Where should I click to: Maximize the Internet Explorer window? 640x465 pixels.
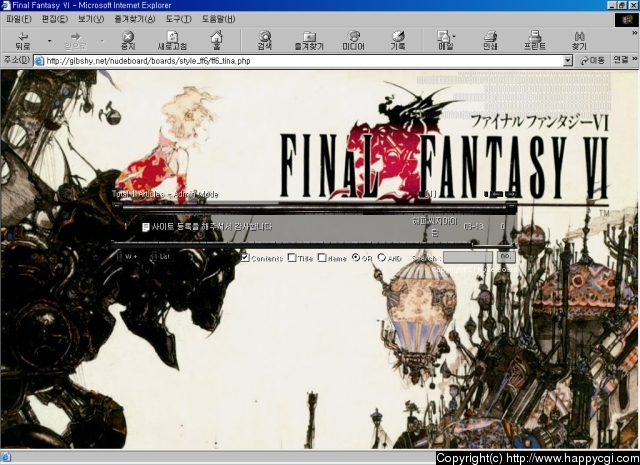coord(622,5)
